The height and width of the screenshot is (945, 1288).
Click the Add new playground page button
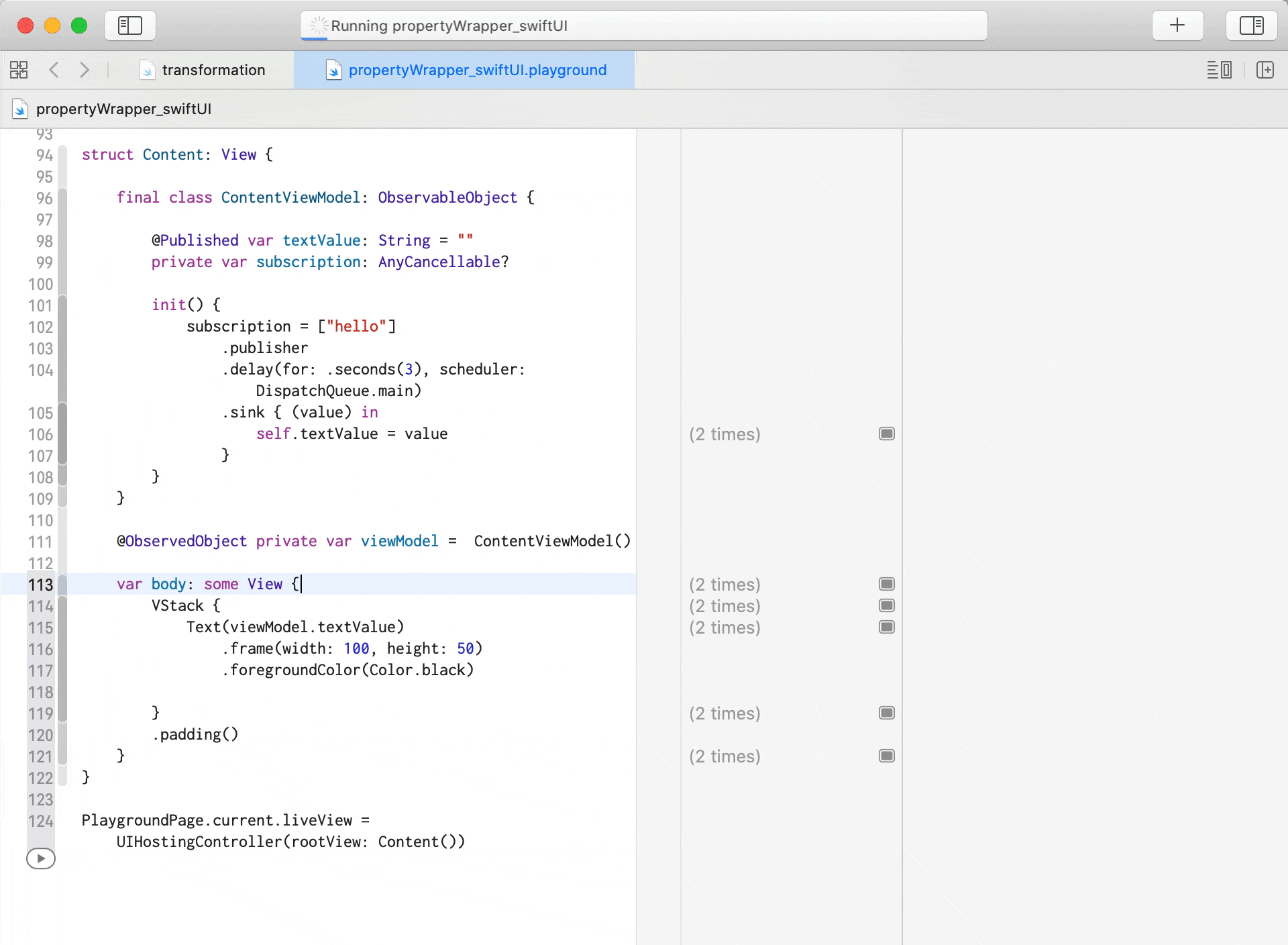1177,25
